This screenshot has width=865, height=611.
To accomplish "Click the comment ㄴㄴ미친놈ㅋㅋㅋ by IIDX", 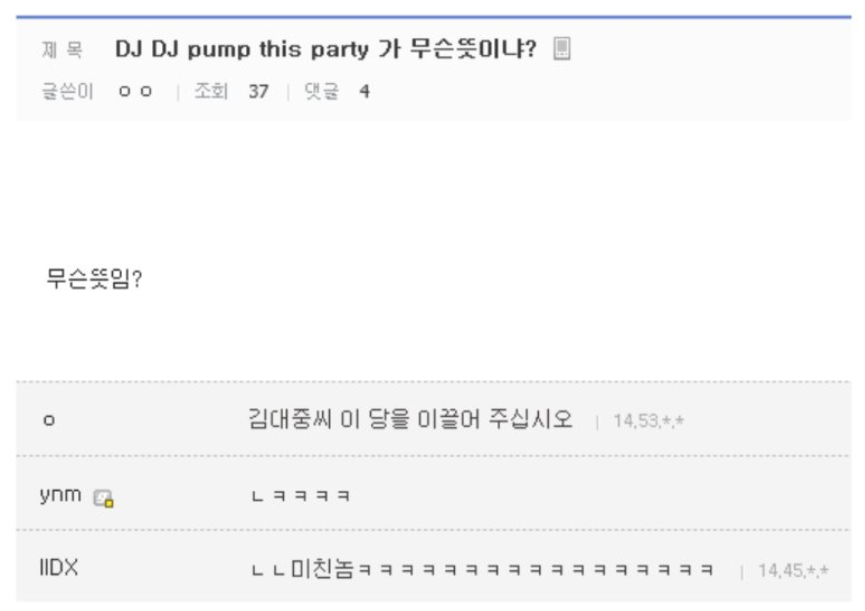I will pyautogui.click(x=482, y=568).
